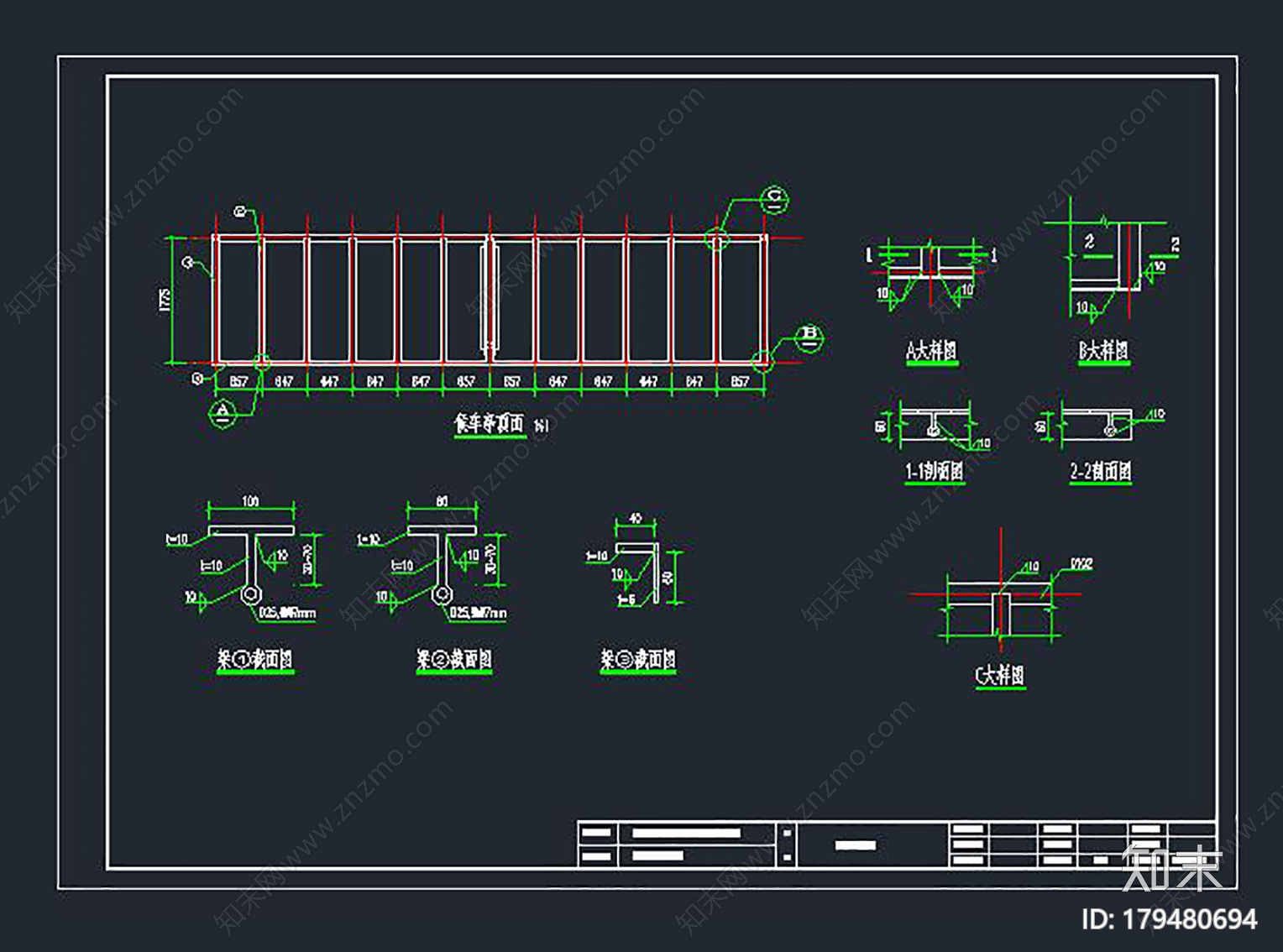Click the A大样图 label

tap(932, 351)
